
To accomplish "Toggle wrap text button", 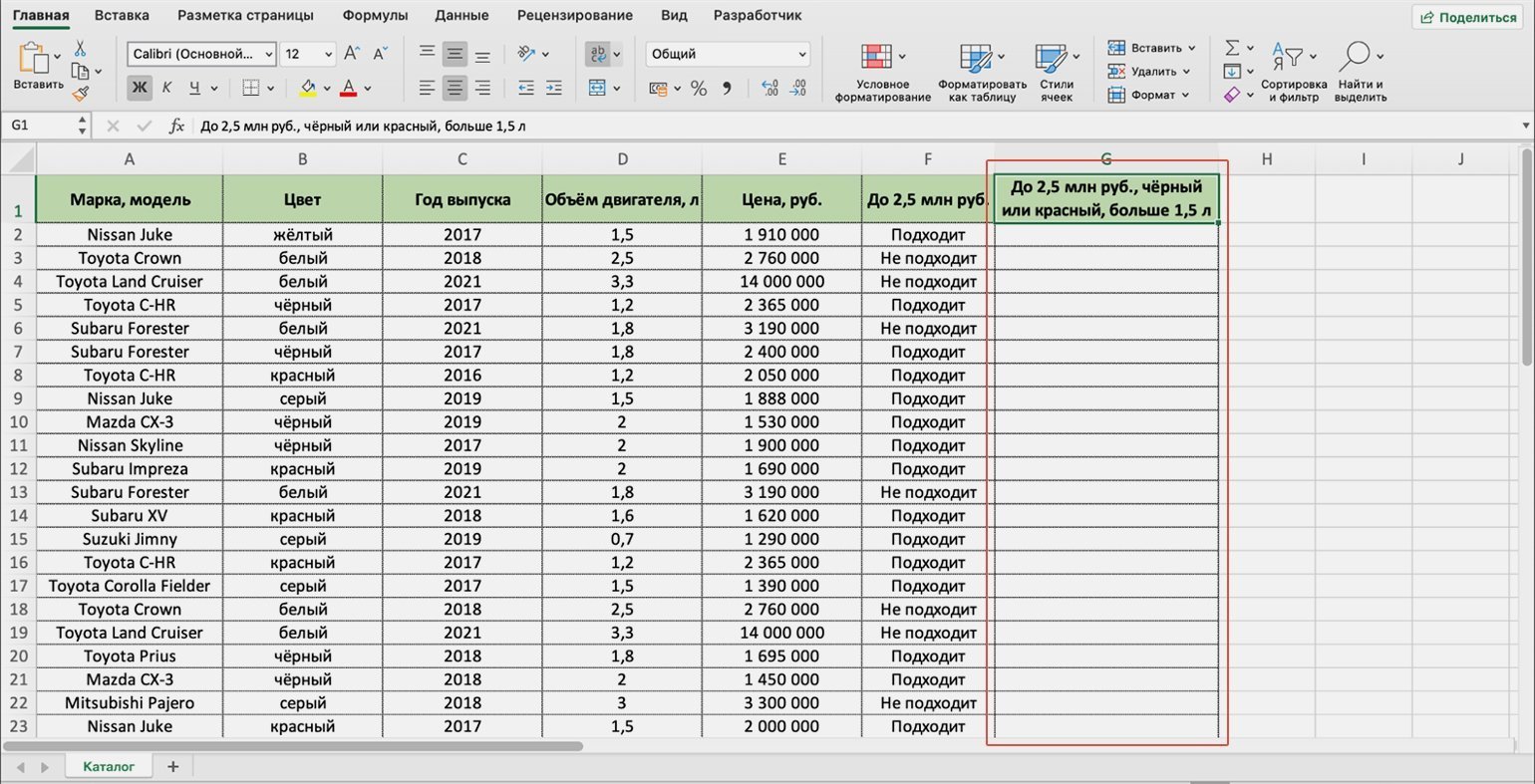I will tap(598, 54).
